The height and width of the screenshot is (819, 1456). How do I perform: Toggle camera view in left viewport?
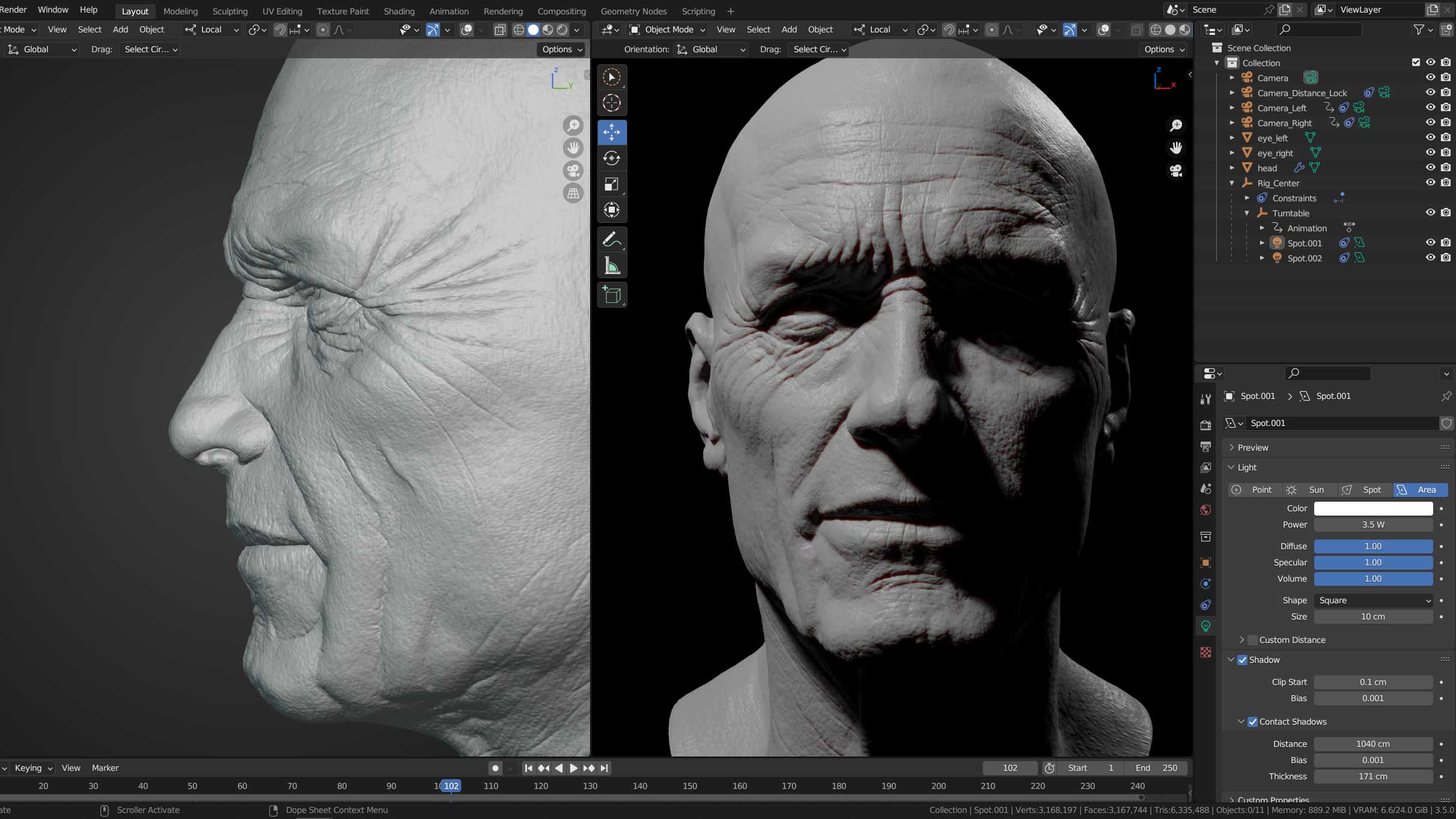[573, 171]
